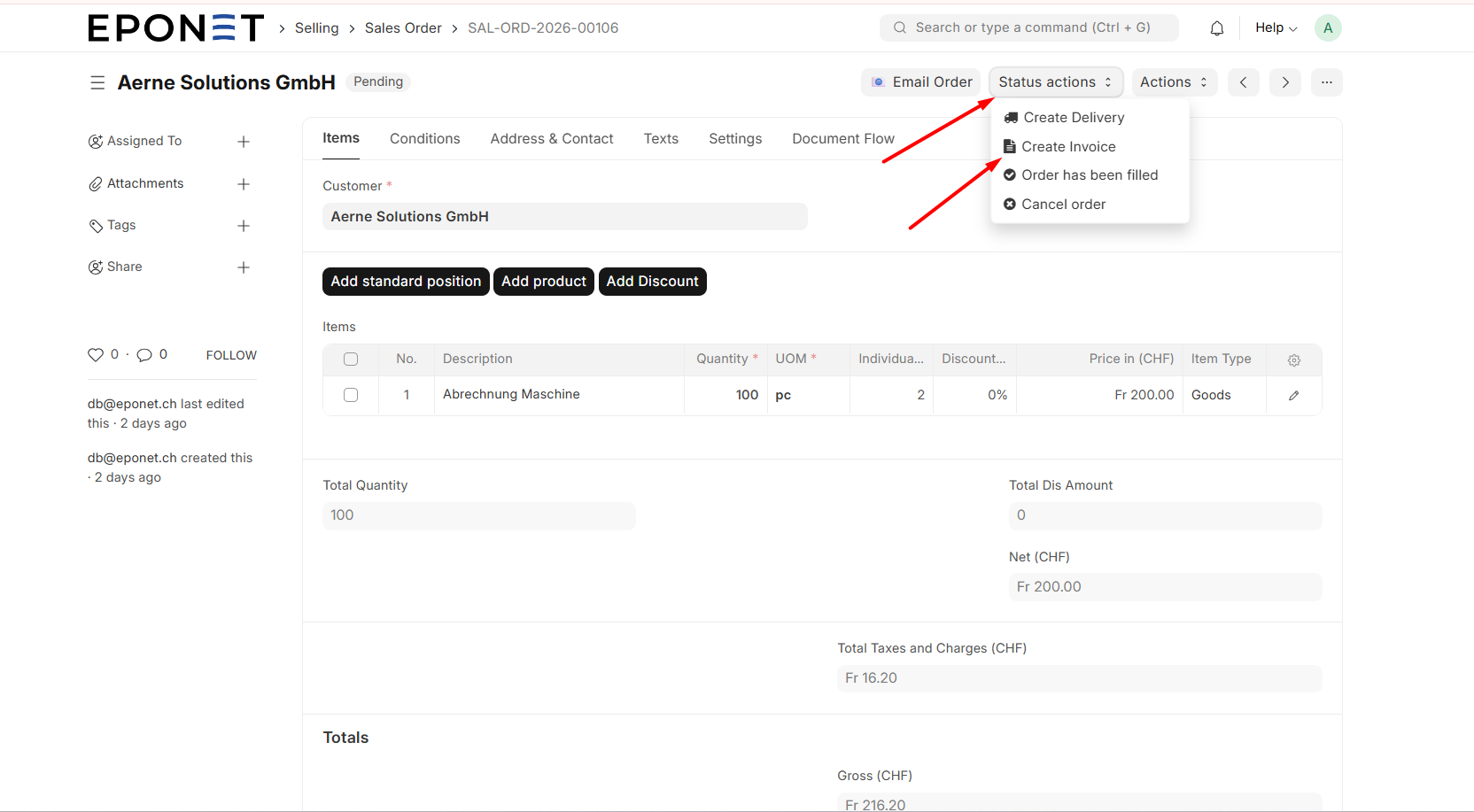1474x812 pixels.
Task: Open the three-dot more options menu
Action: click(1326, 82)
